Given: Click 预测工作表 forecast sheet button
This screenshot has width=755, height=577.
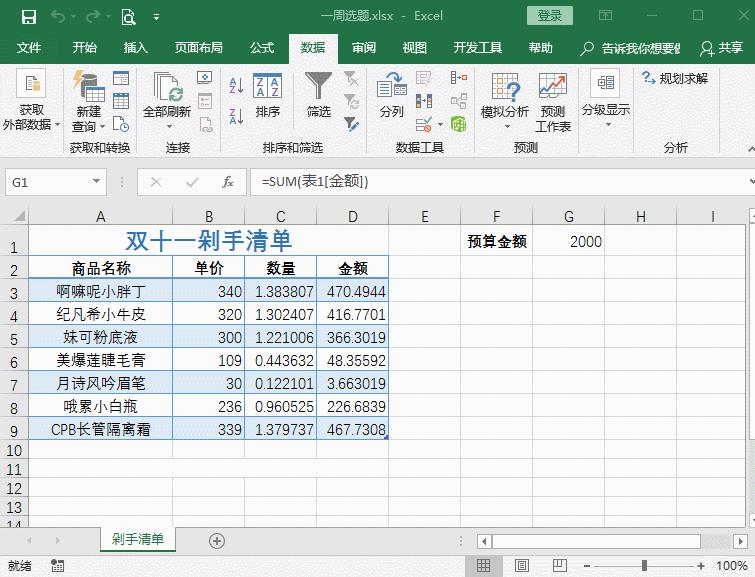Looking at the screenshot, I should pos(553,102).
